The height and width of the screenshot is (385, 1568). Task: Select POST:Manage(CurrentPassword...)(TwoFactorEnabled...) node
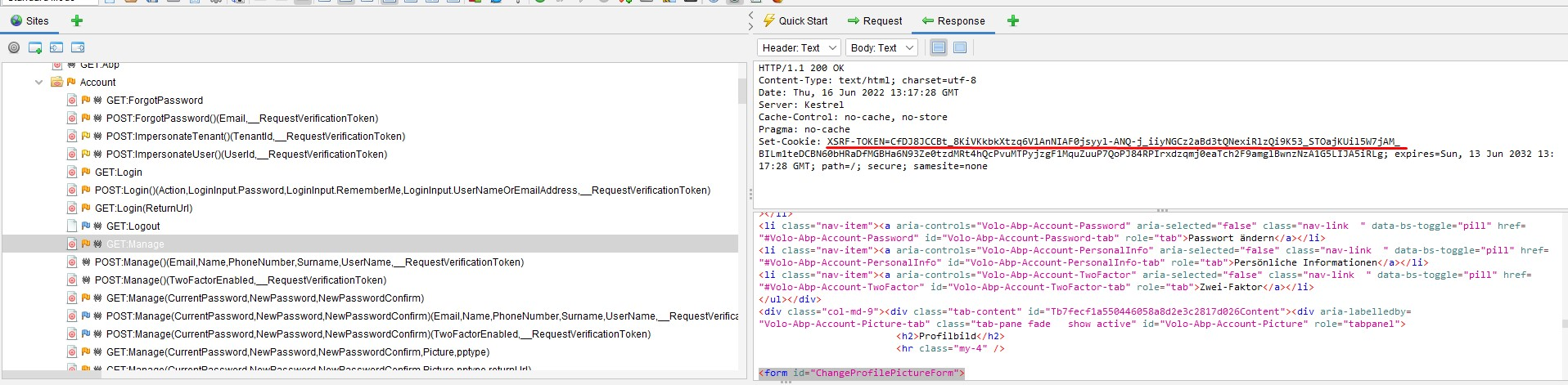(x=378, y=334)
